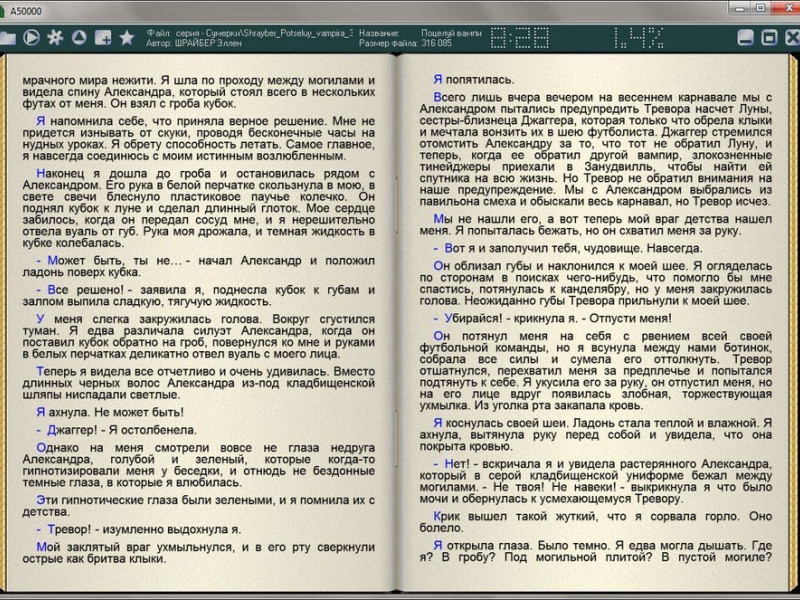This screenshot has width=800, height=600.
Task: Click the 8:28 digital clock display
Action: [x=520, y=38]
